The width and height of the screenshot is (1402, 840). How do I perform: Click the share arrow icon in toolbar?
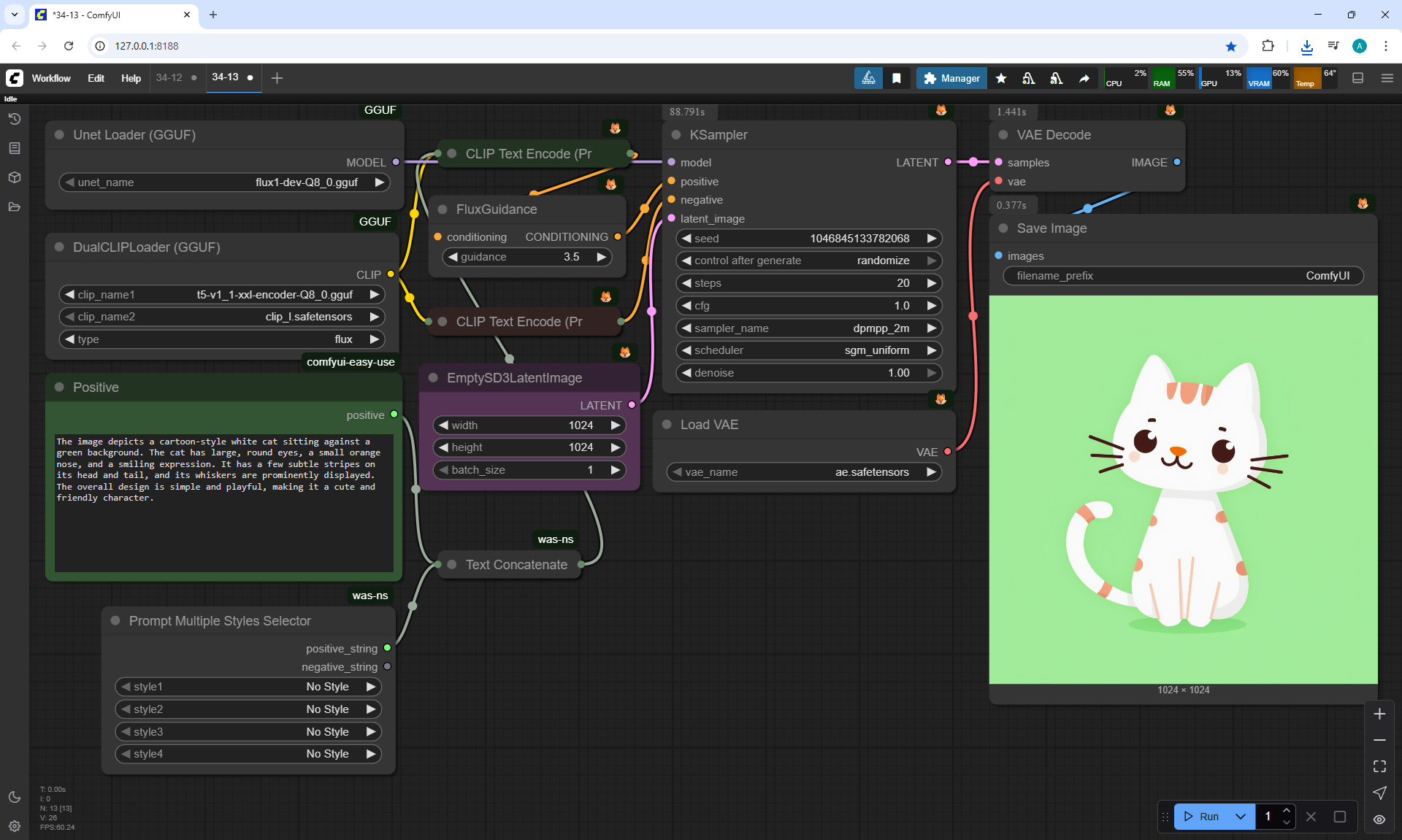(1084, 78)
